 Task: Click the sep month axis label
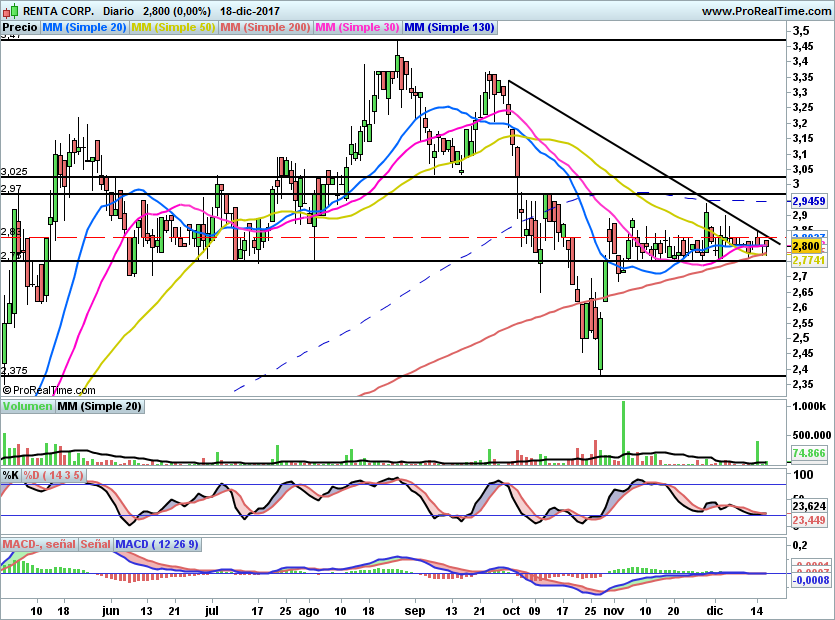[415, 611]
